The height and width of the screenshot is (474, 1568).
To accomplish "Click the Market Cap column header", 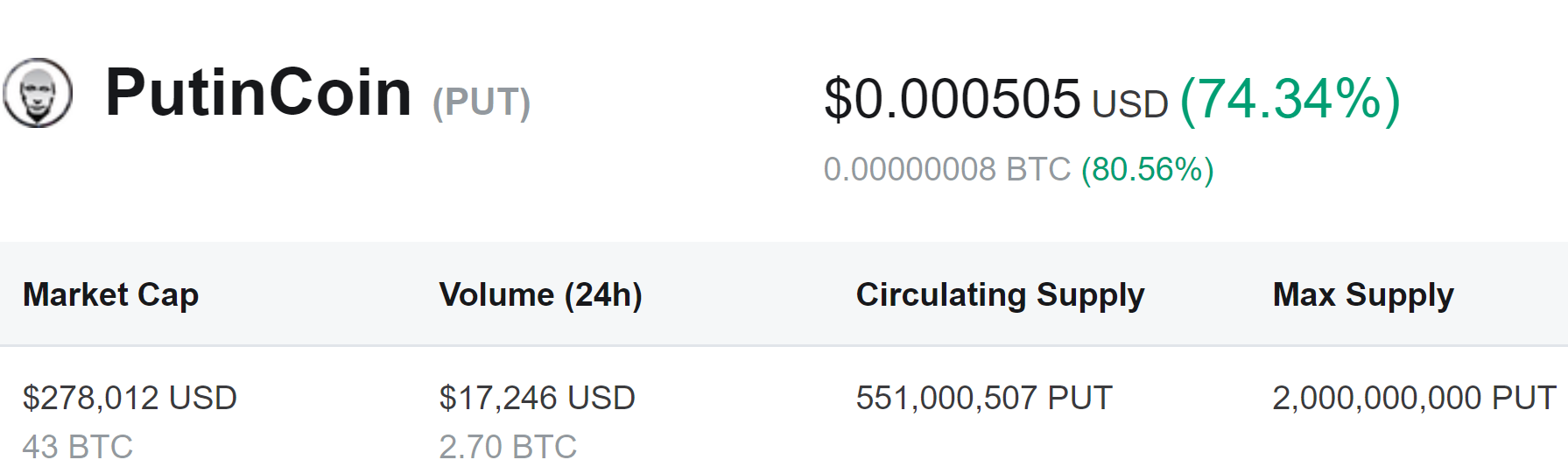I will [x=111, y=295].
